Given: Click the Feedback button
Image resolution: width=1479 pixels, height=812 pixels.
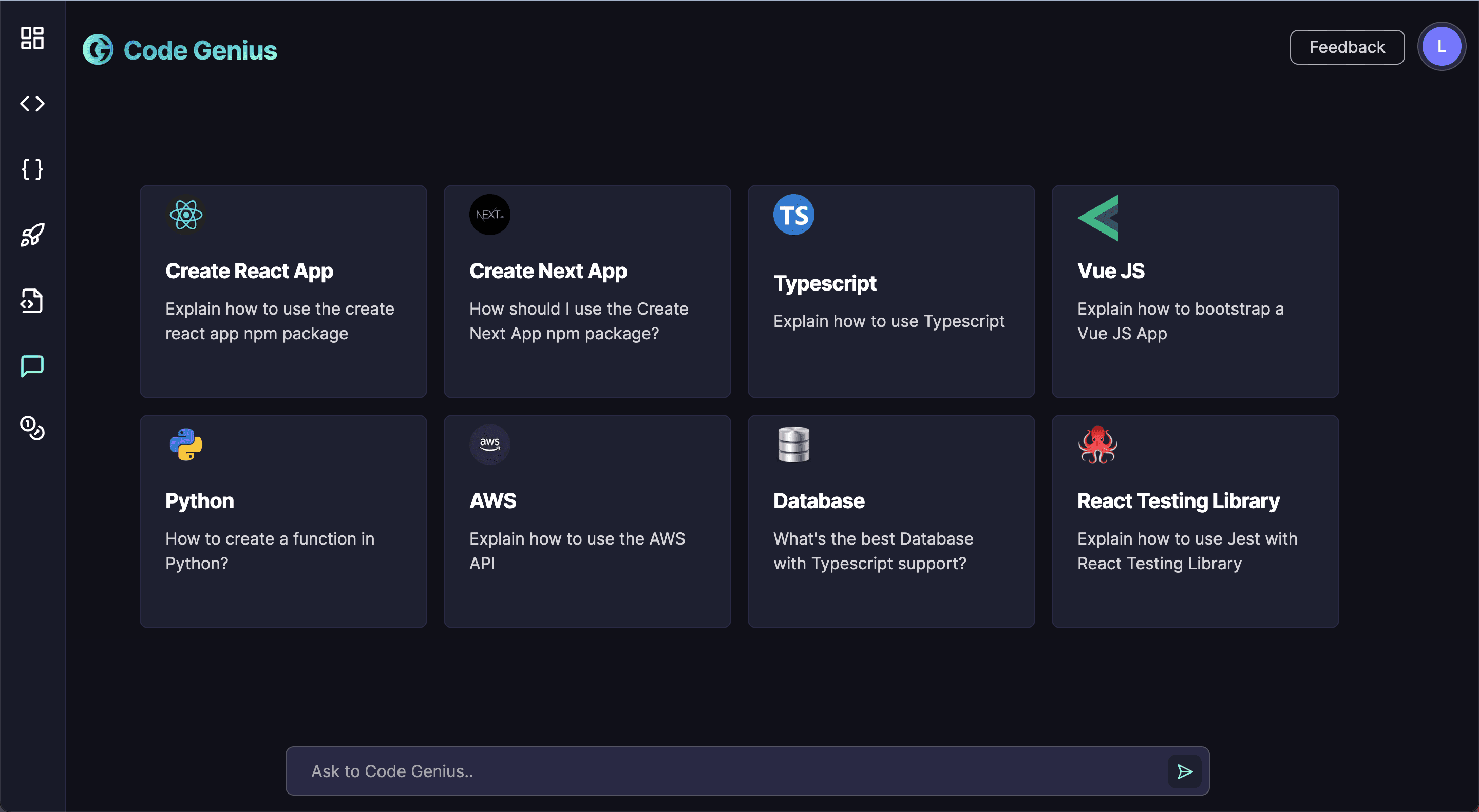Looking at the screenshot, I should coord(1348,47).
